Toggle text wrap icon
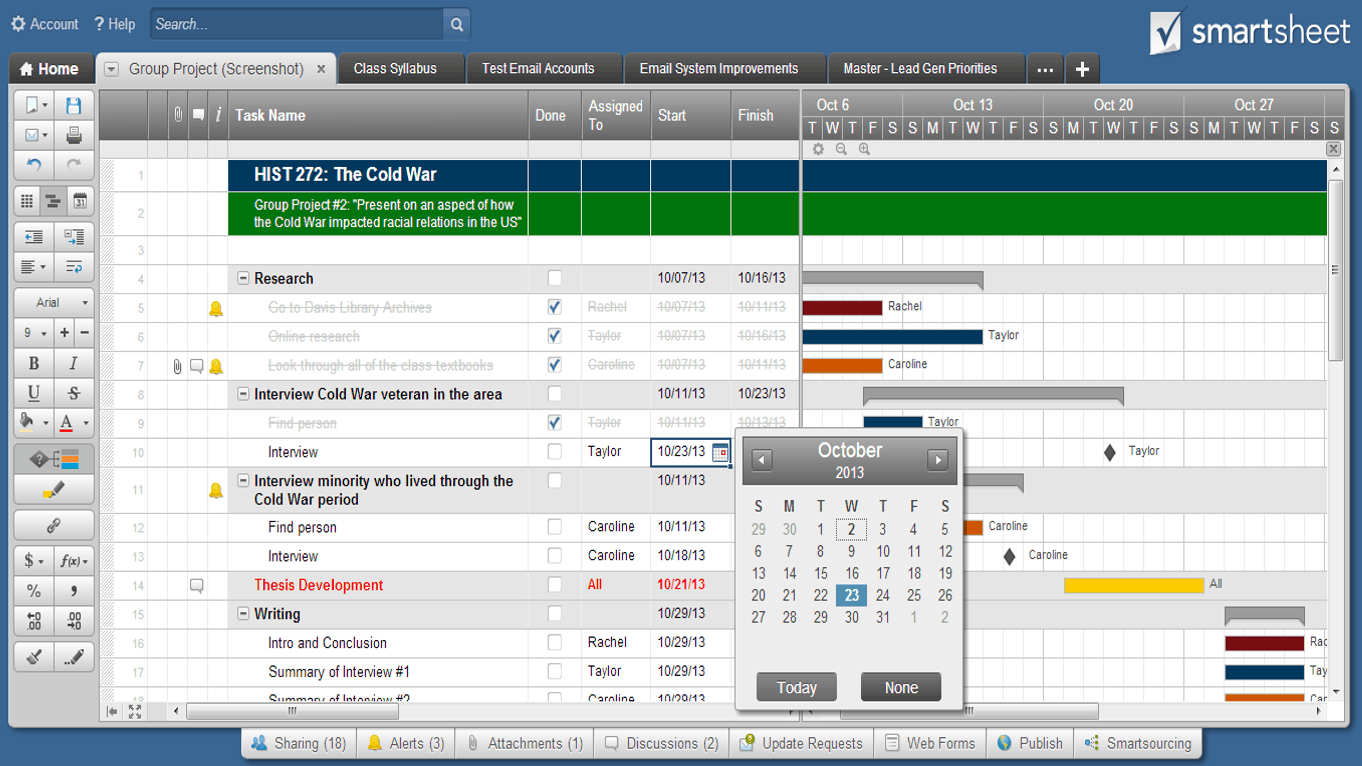Viewport: 1362px width, 766px height. coord(74,267)
